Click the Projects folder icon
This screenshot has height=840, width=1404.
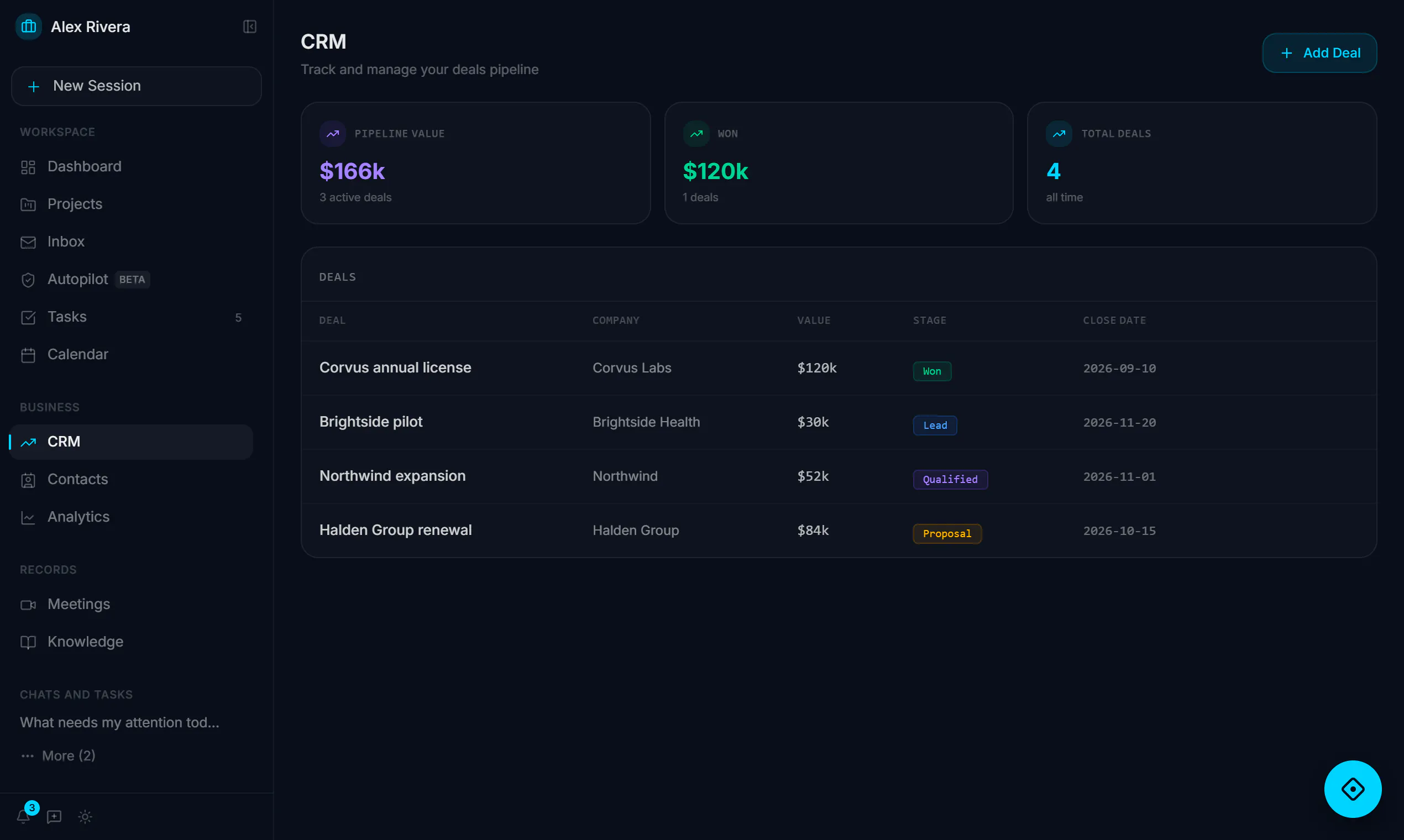pos(28,204)
